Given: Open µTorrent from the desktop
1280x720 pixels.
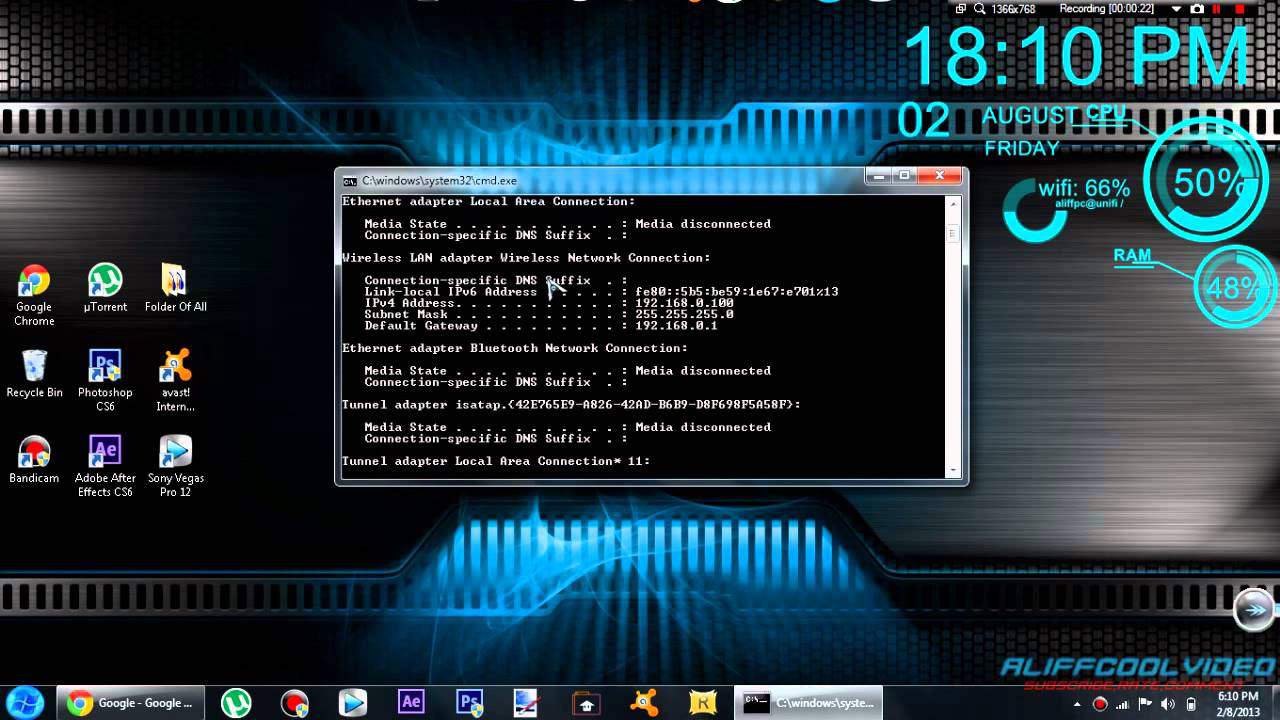Looking at the screenshot, I should pos(105,281).
